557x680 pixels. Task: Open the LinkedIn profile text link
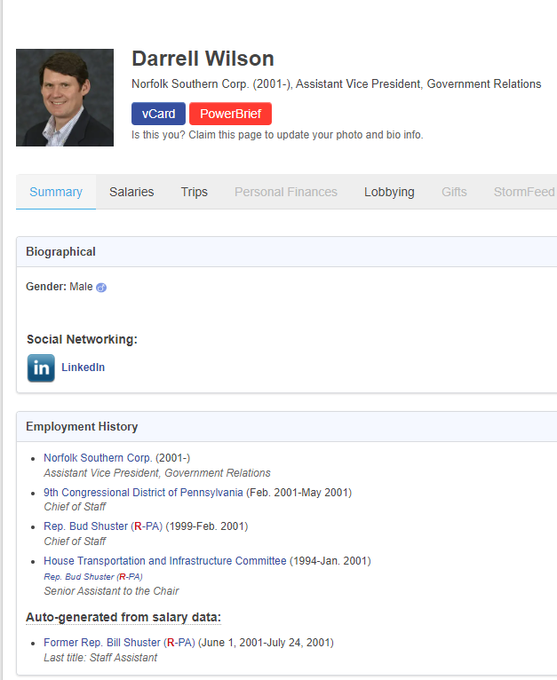[83, 367]
